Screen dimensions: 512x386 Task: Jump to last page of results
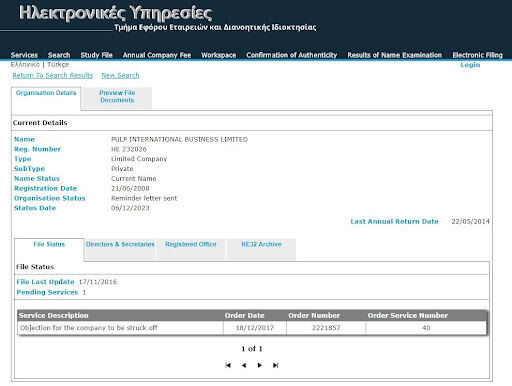point(276,365)
